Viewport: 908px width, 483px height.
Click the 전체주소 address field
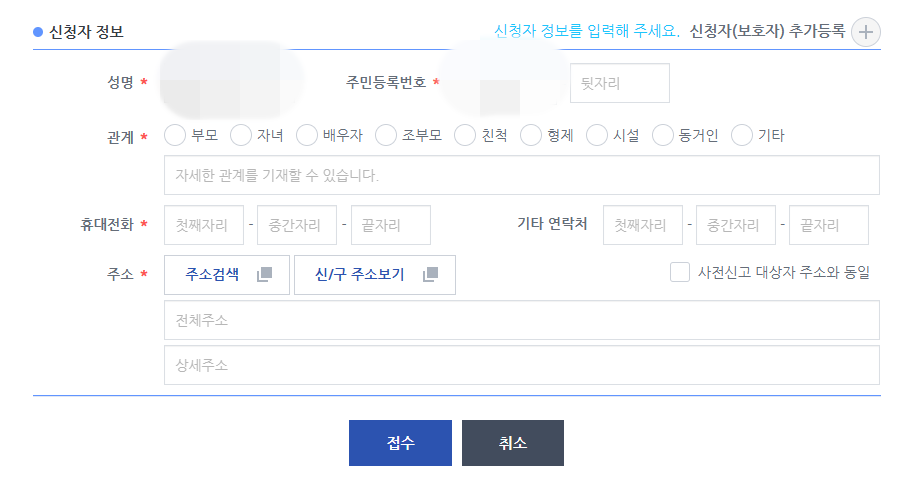point(522,320)
